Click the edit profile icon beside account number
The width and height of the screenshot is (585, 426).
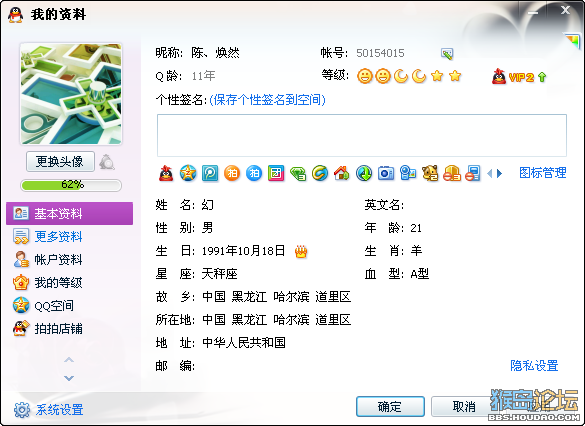pos(447,54)
